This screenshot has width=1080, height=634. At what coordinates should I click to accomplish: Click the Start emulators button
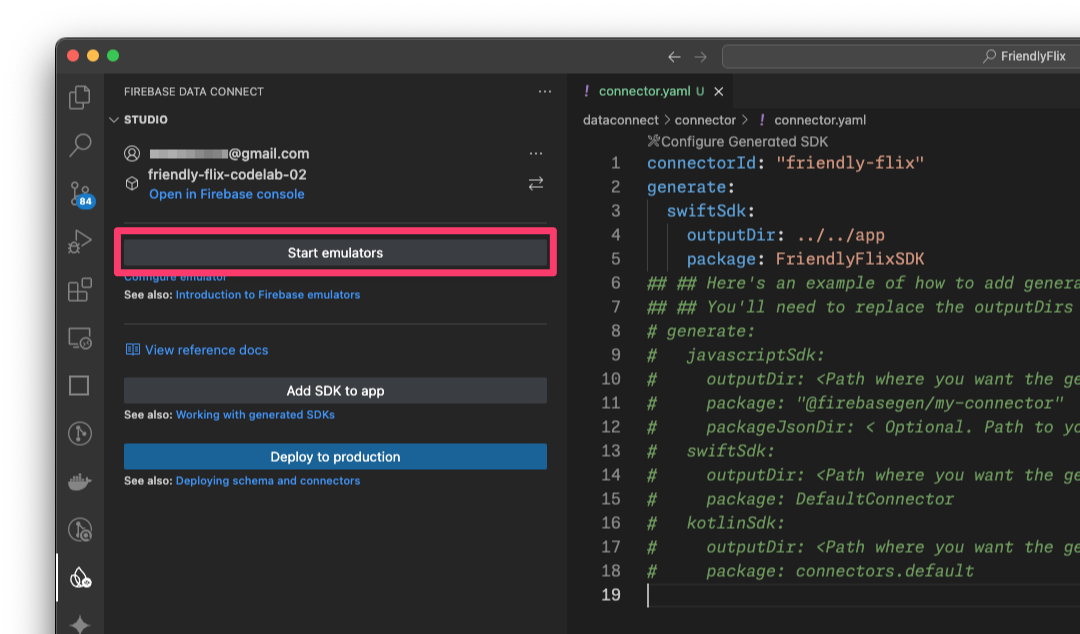click(x=335, y=253)
